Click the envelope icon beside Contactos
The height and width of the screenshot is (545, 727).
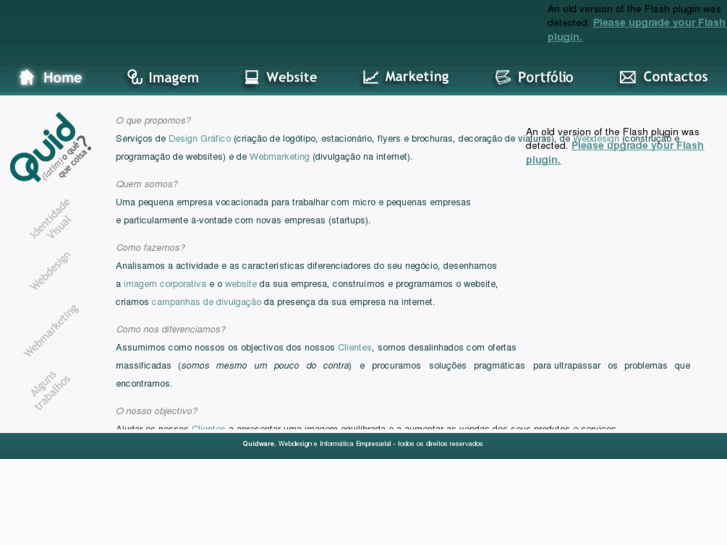click(627, 77)
